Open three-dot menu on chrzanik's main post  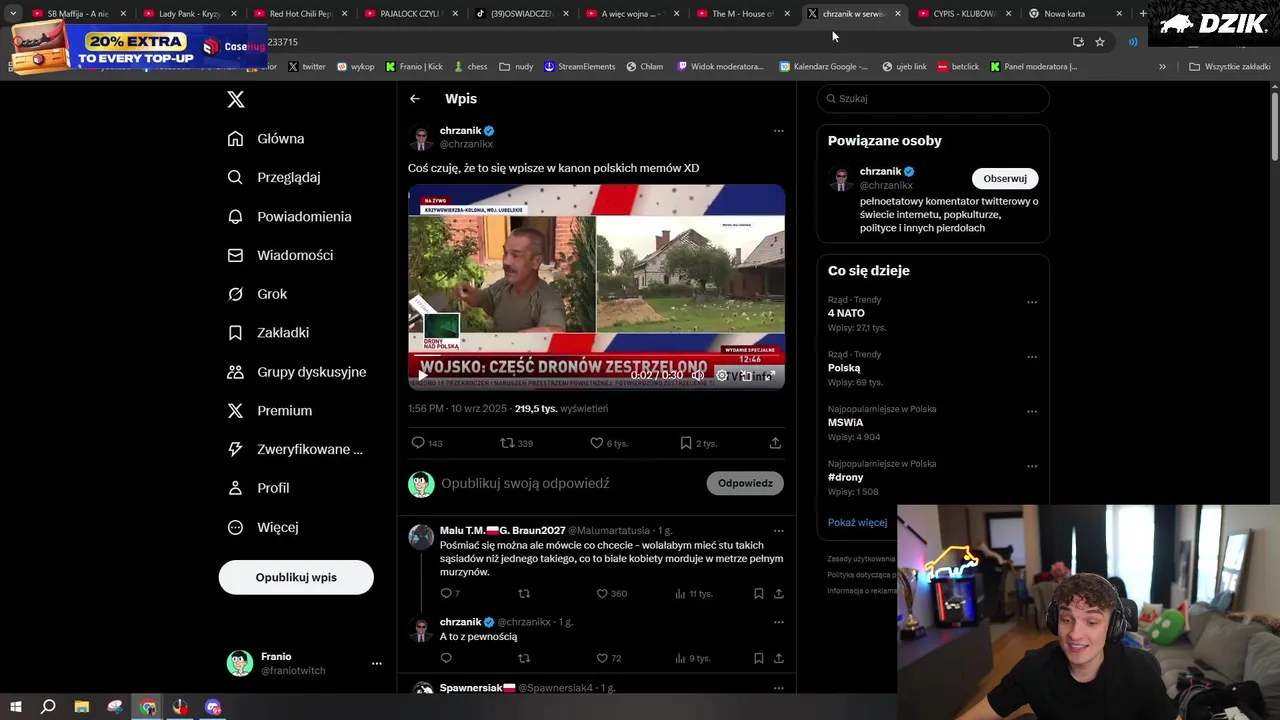click(779, 131)
